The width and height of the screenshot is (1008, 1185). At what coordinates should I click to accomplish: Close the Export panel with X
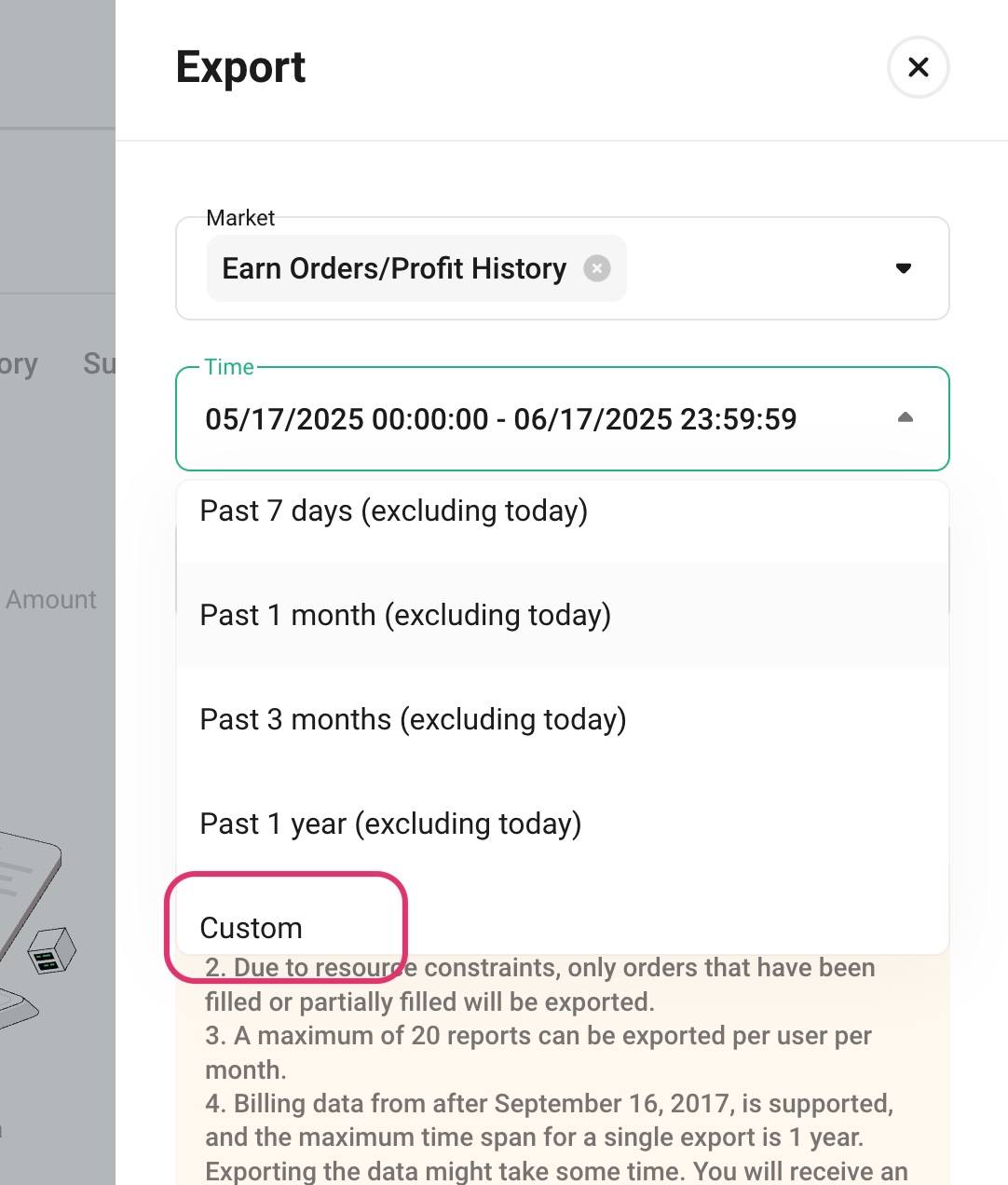[918, 67]
